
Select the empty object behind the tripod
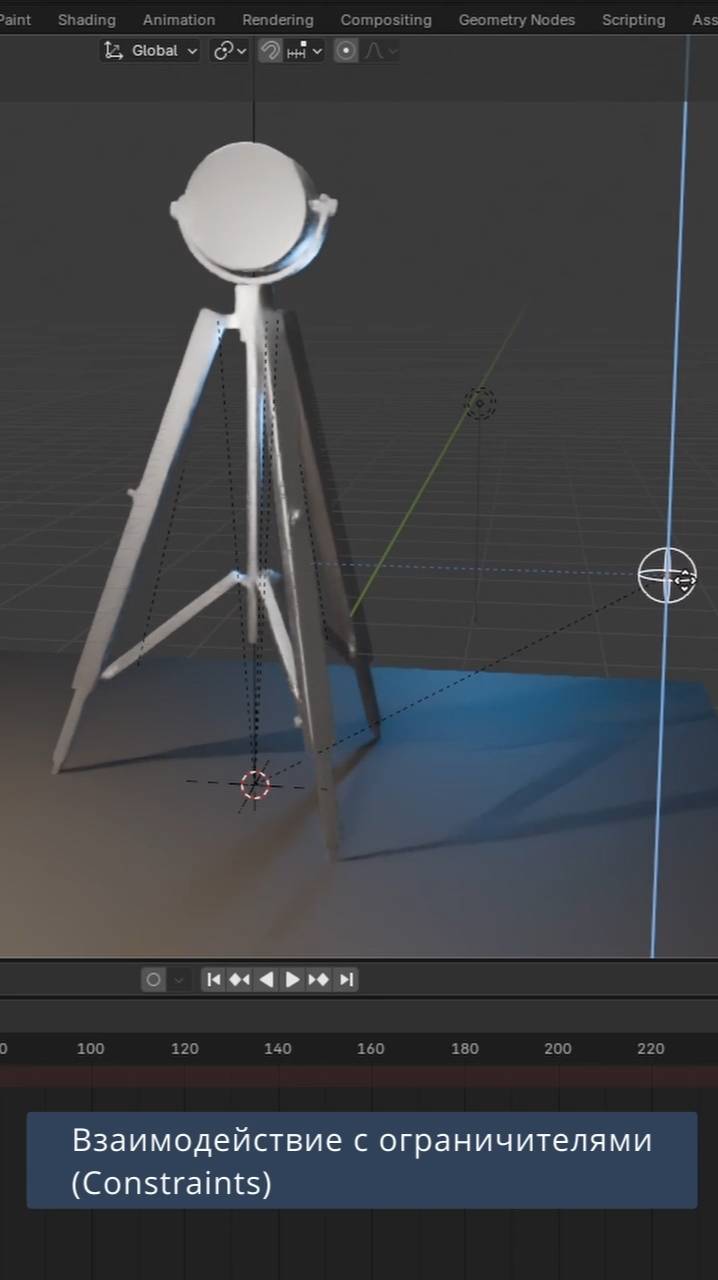pos(480,403)
